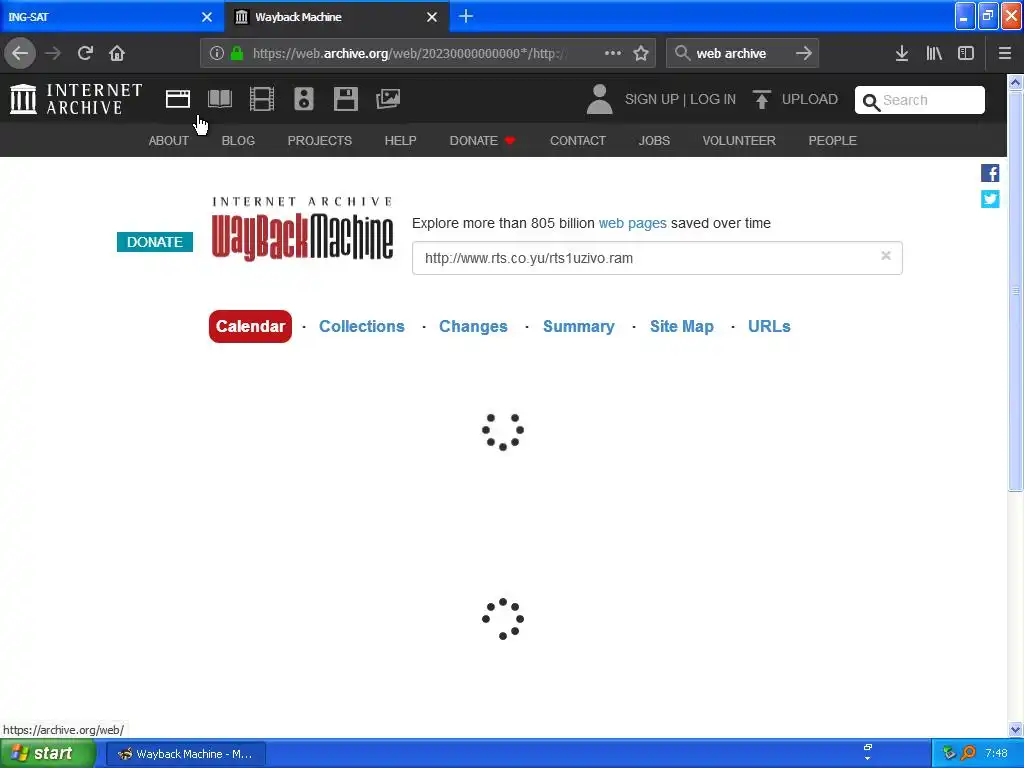This screenshot has width=1024, height=768.
Task: Click the SIGN UP link
Action: coord(652,99)
